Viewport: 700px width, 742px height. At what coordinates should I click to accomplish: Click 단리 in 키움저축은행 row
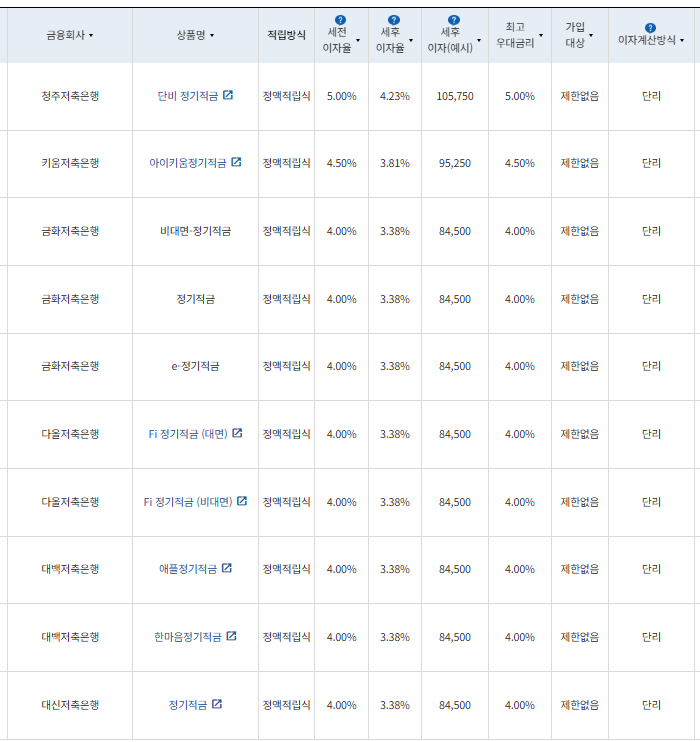tap(651, 163)
